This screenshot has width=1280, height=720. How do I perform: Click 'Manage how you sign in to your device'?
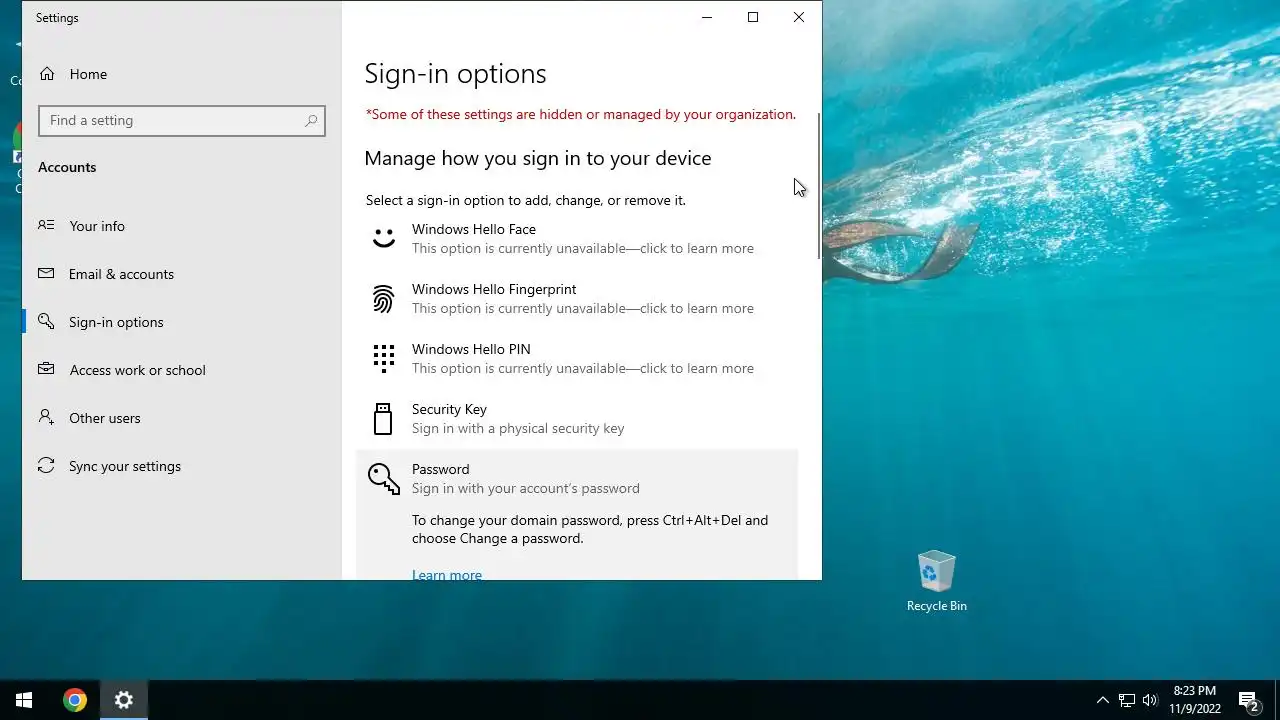(x=538, y=158)
